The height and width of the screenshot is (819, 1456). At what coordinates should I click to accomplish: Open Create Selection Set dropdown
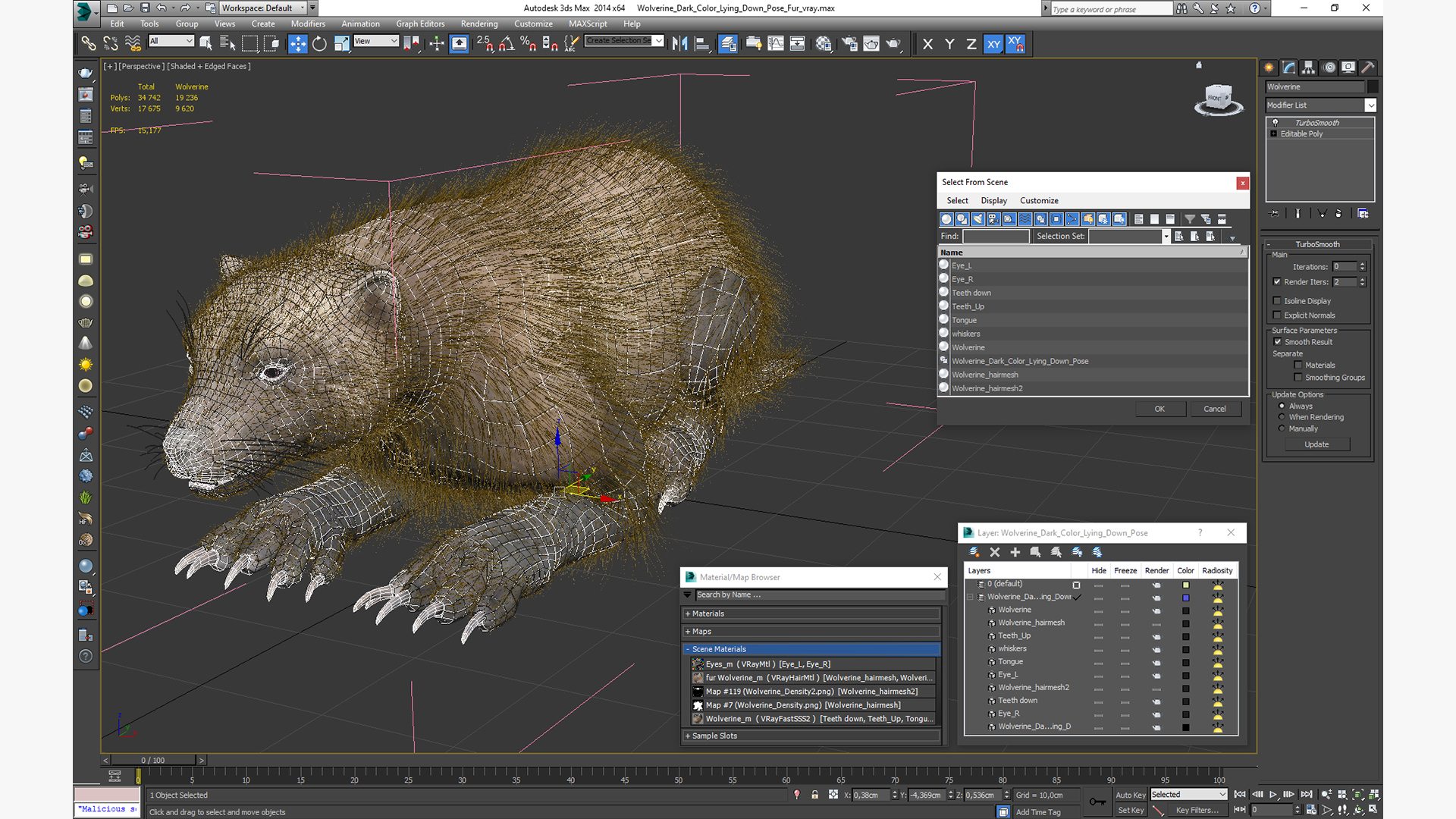(x=624, y=41)
